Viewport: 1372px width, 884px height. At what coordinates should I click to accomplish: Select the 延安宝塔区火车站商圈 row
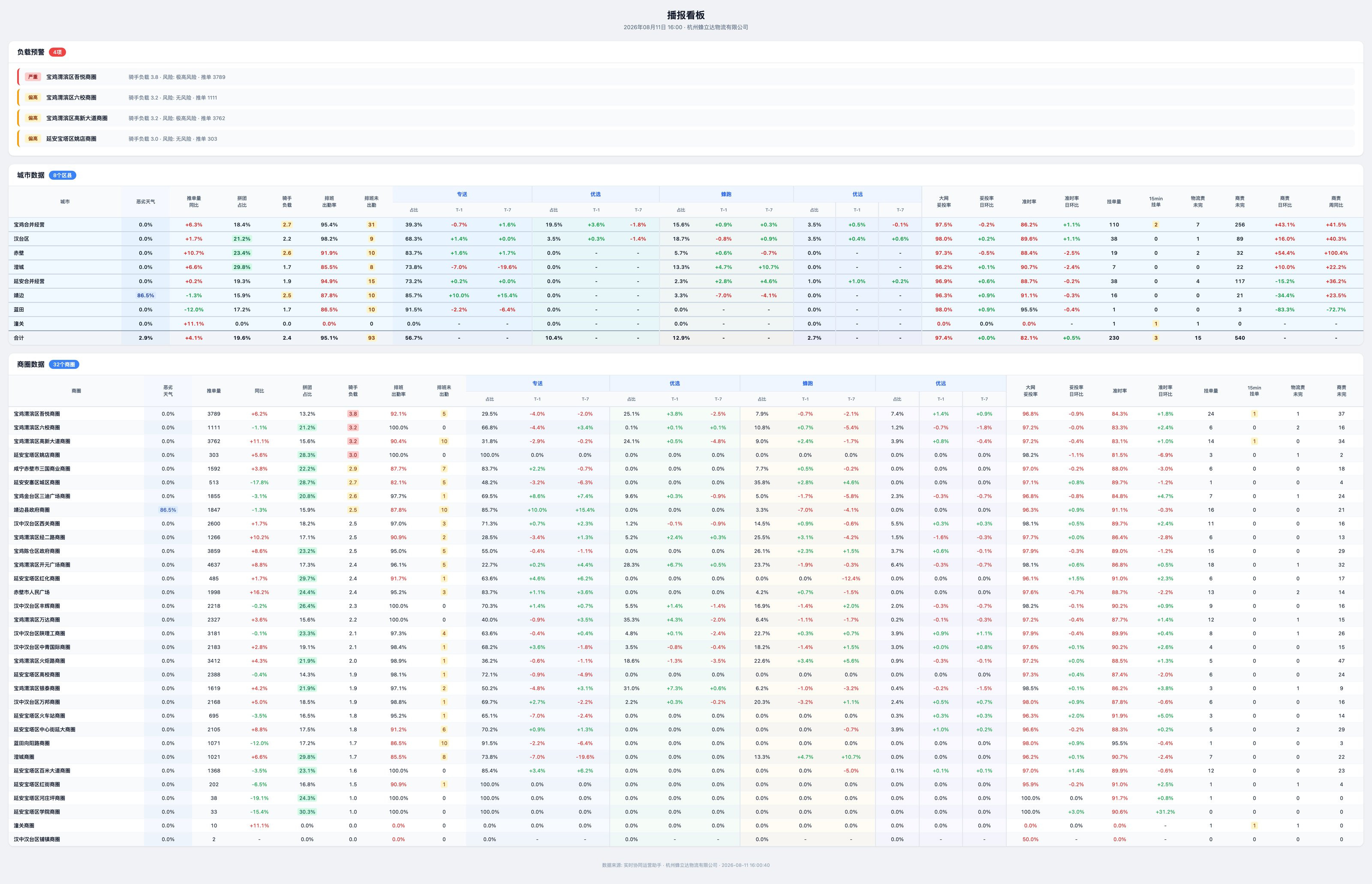(x=686, y=716)
